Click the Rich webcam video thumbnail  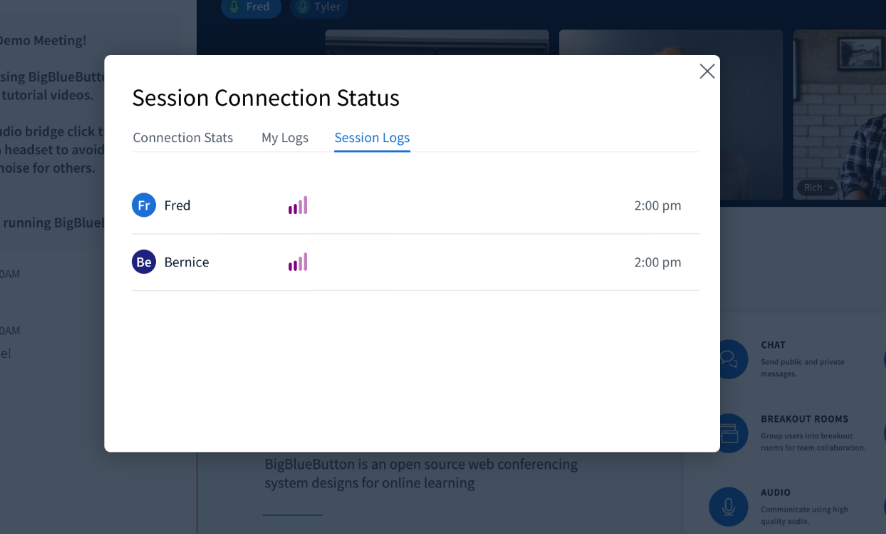coord(840,115)
